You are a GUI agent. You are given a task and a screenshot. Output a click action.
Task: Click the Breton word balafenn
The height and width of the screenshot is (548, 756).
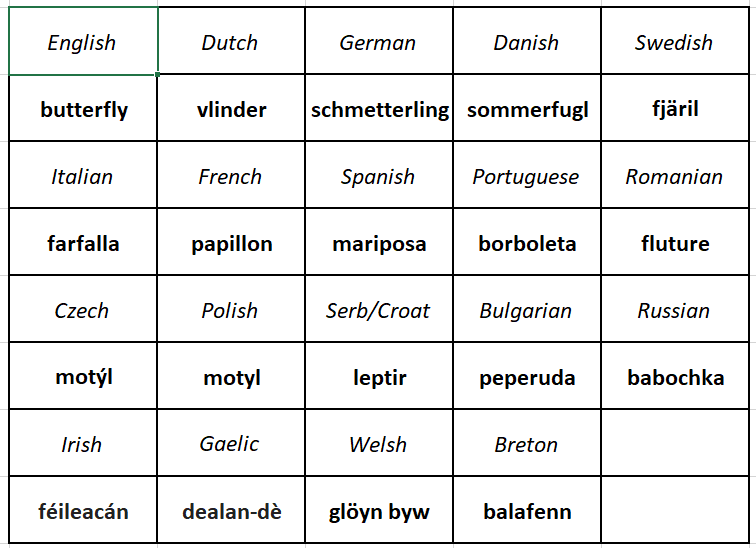(527, 511)
